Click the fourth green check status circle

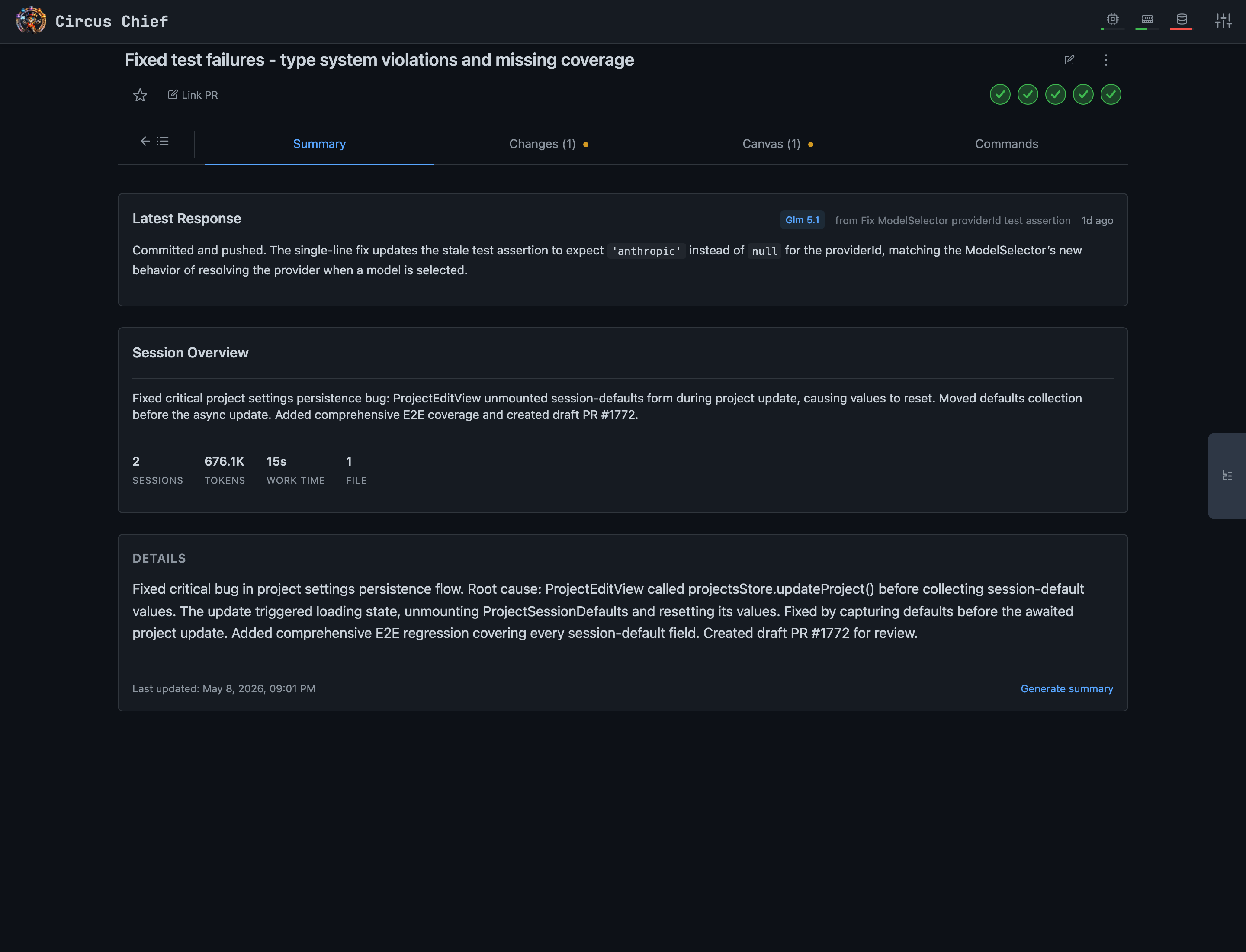pos(1083,94)
